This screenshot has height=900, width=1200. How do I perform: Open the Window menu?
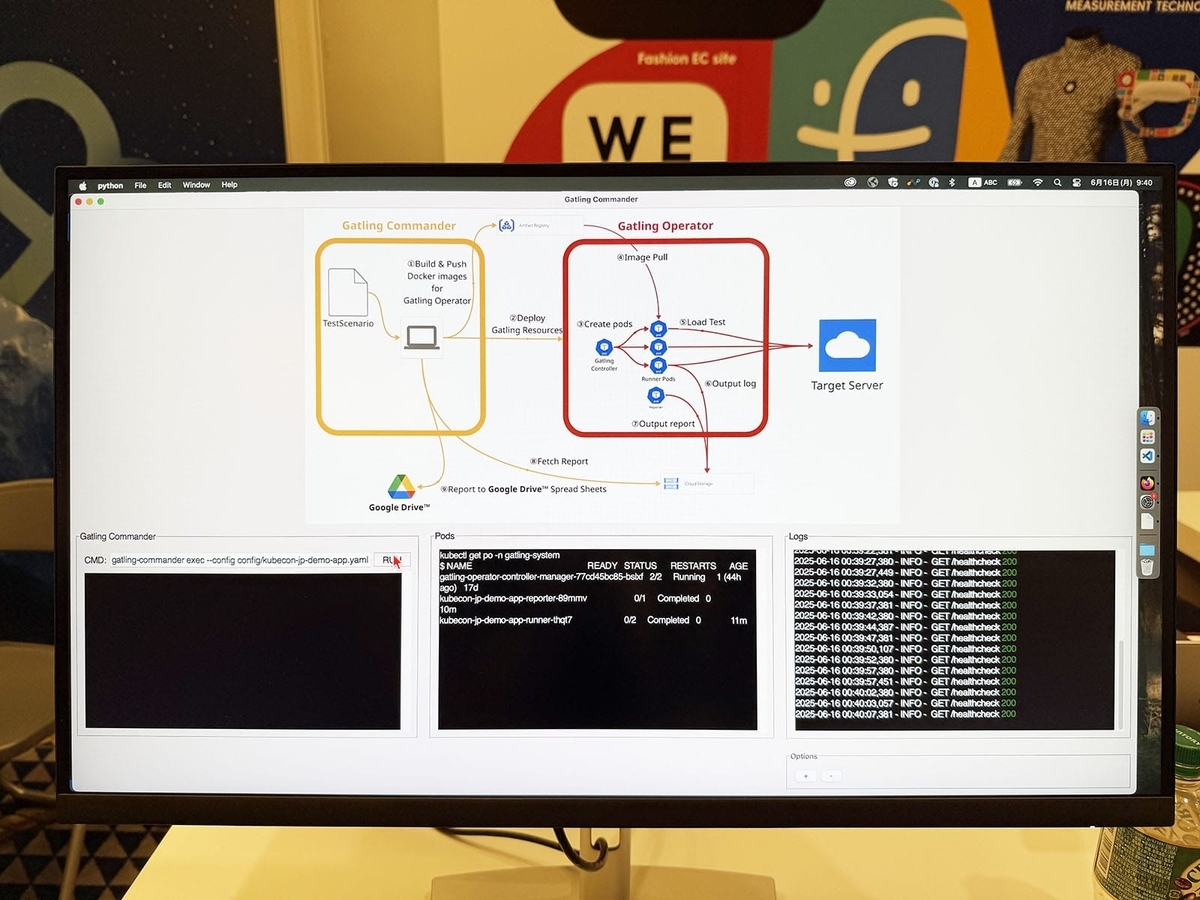coord(196,185)
